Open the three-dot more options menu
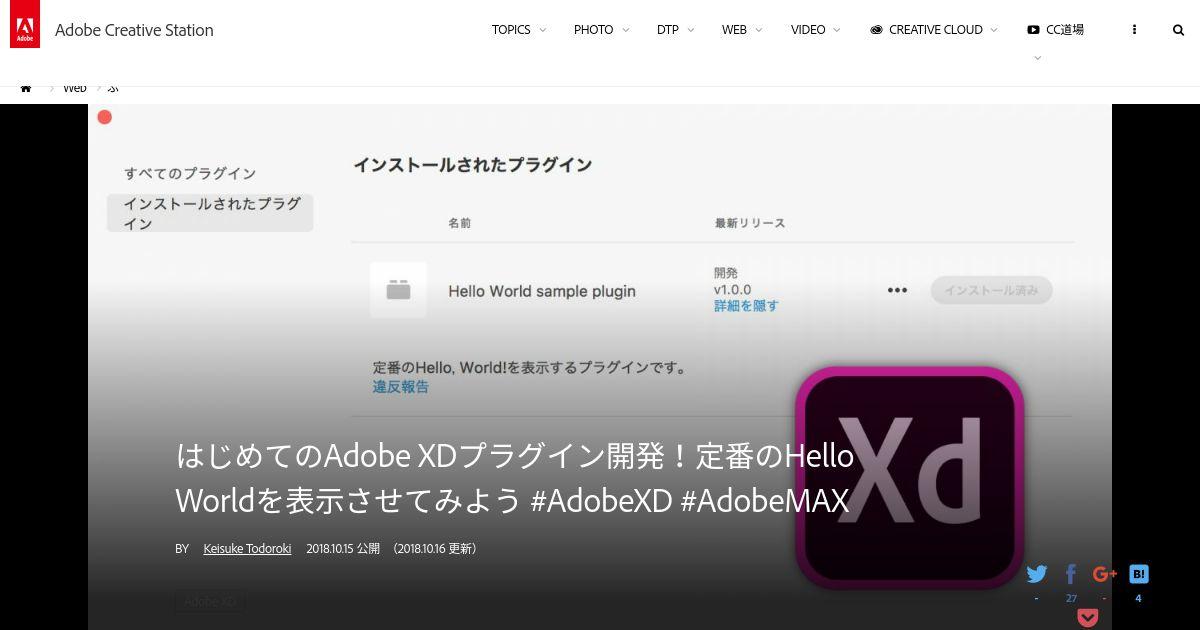The image size is (1200, 630). pos(1134,30)
